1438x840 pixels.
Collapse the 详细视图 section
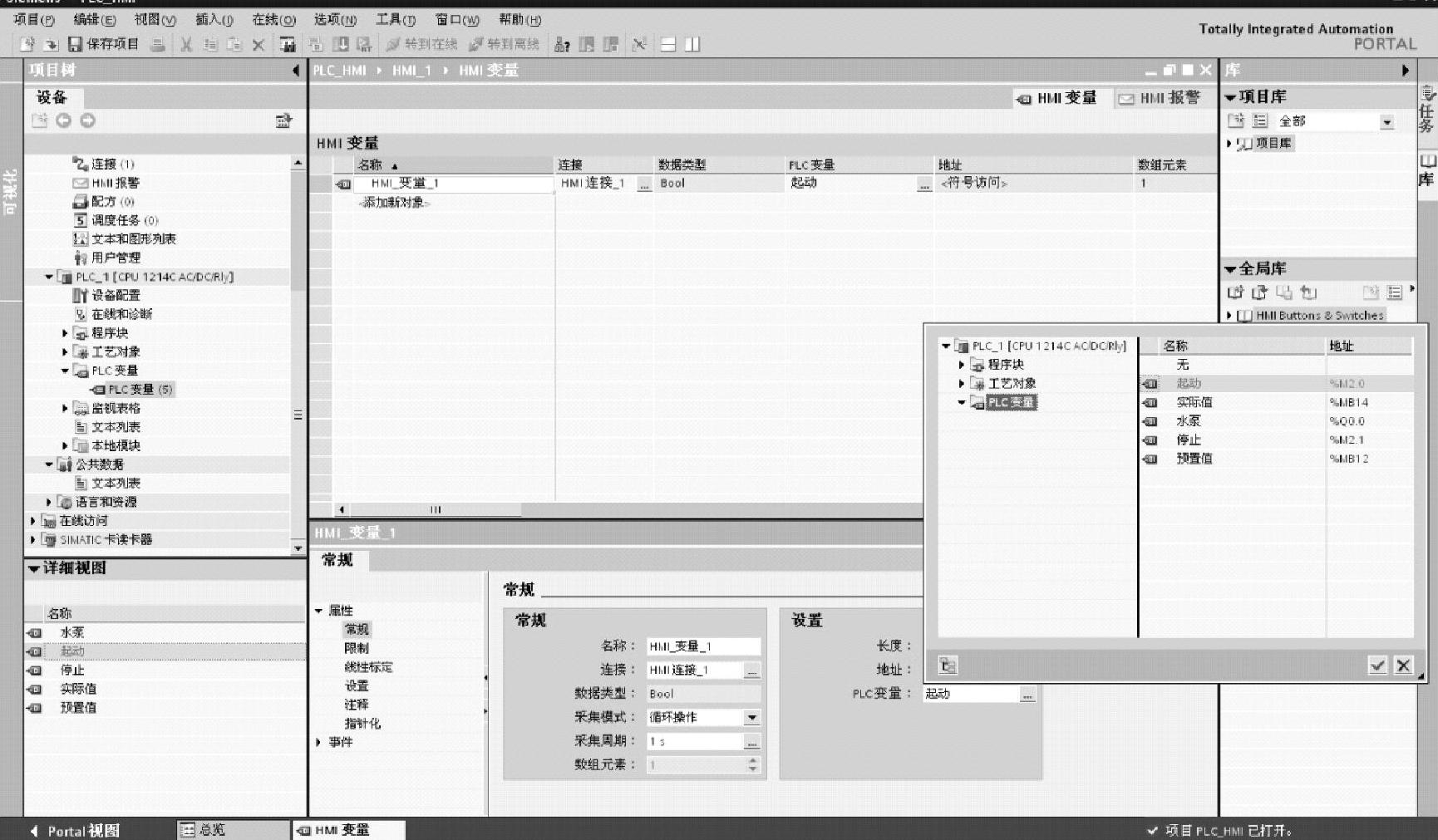[x=34, y=568]
